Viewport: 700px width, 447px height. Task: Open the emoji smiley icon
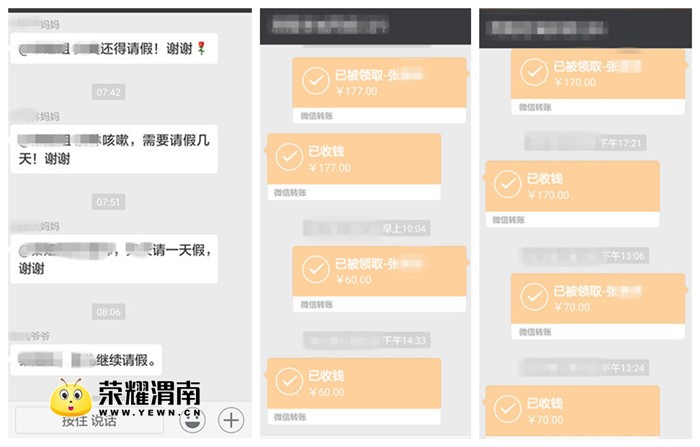(x=192, y=420)
